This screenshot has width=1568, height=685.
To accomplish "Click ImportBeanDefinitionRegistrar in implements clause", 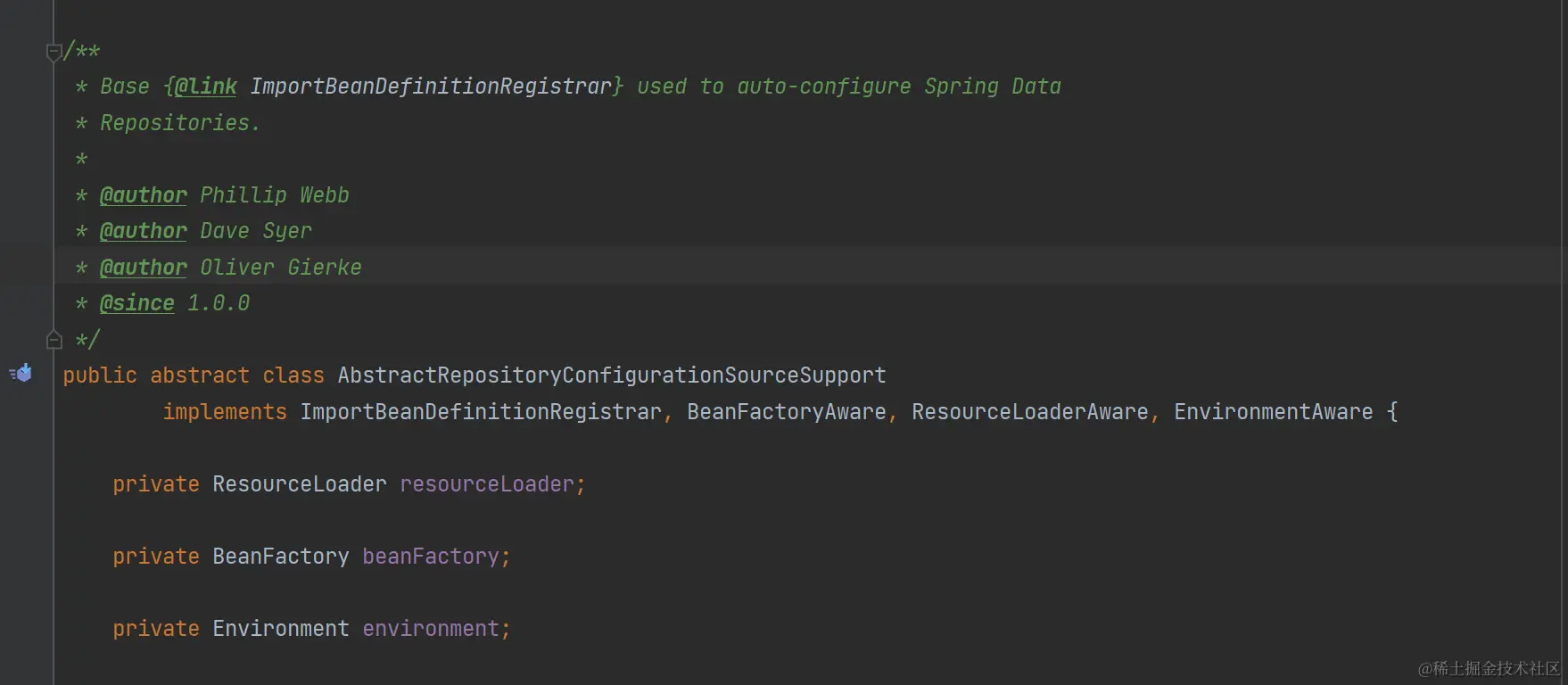I will pyautogui.click(x=481, y=412).
